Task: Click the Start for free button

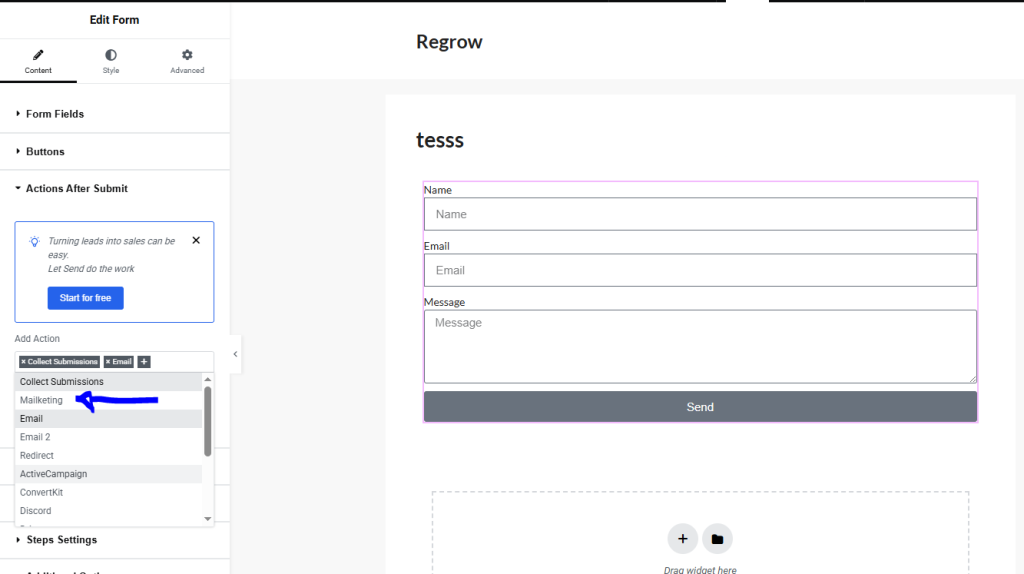Action: point(85,298)
